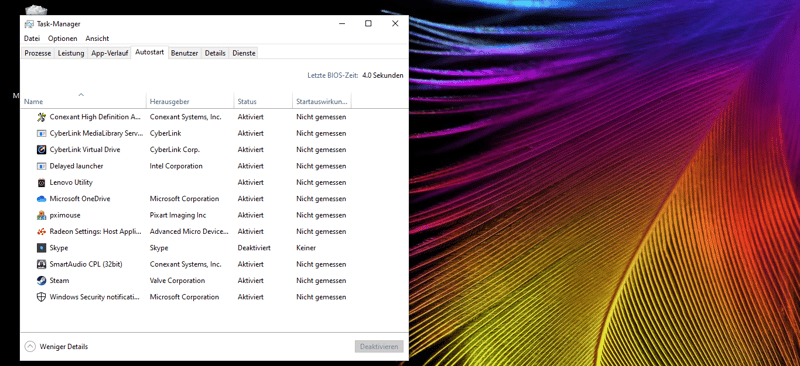Screen dimensions: 800x366
Task: Switch to the Dienste tab
Action: click(x=243, y=53)
